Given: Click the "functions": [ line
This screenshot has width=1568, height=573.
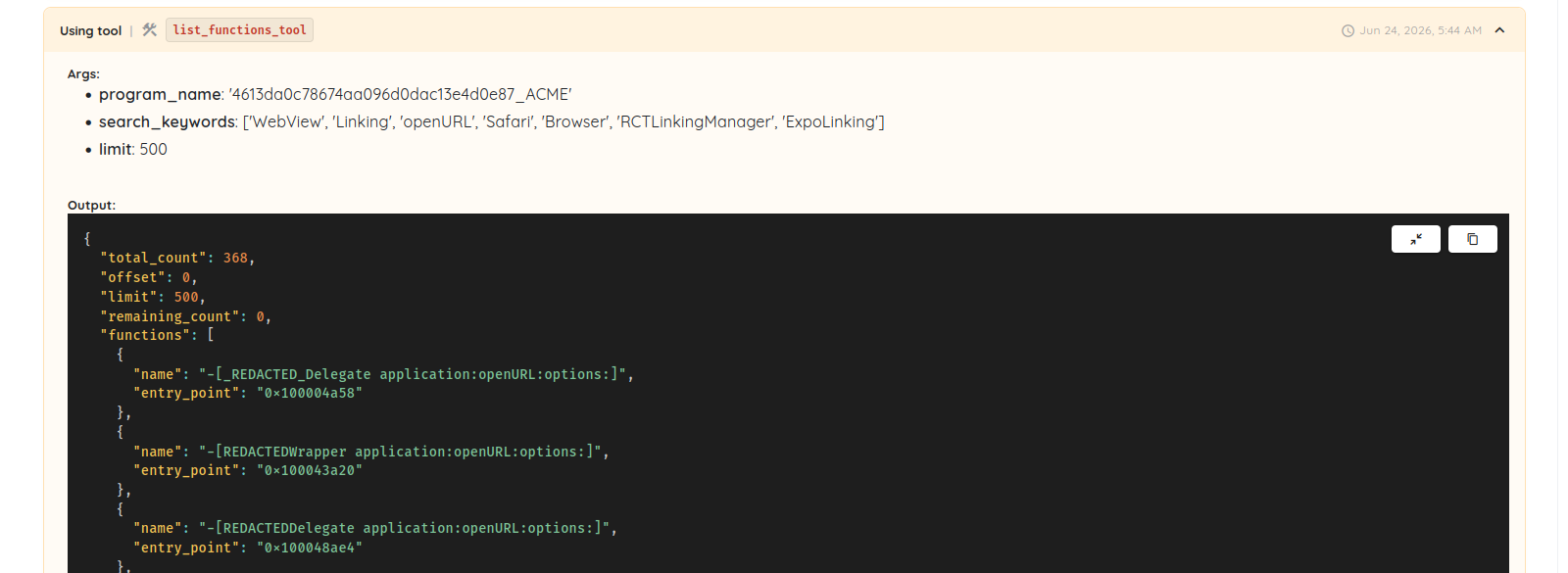Looking at the screenshot, I should click(x=157, y=335).
